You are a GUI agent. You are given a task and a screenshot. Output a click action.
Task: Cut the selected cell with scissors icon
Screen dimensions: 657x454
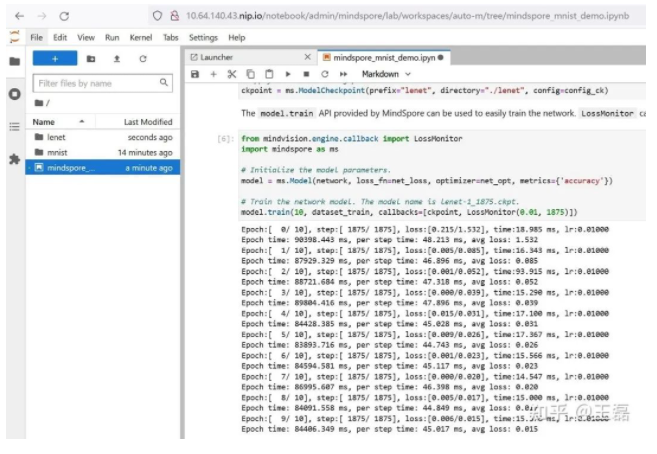(231, 74)
